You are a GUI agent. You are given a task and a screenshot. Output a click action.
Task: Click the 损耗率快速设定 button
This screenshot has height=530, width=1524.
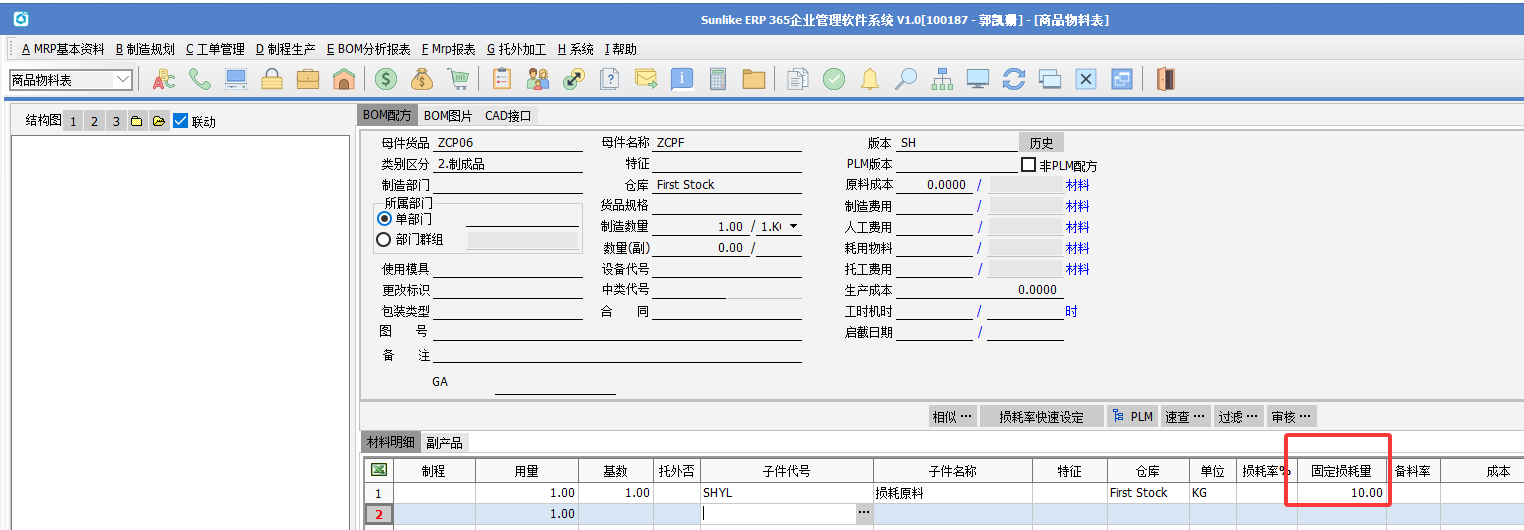pyautogui.click(x=1041, y=417)
